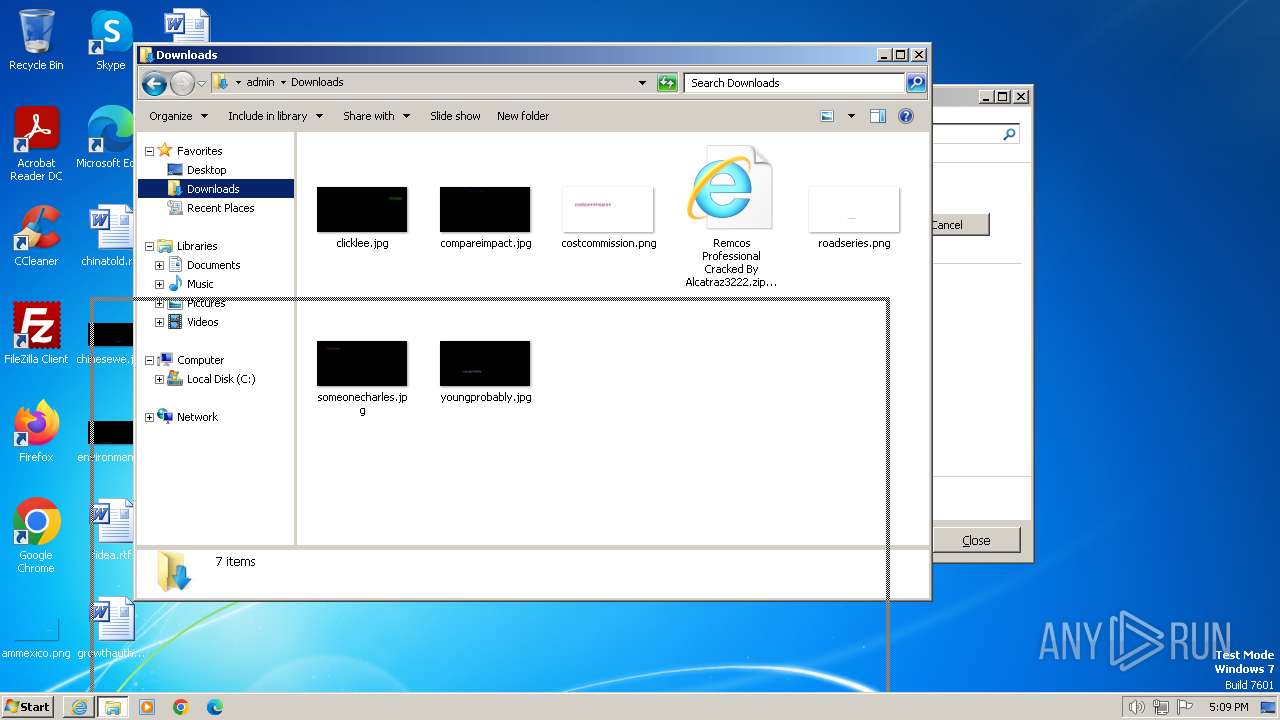Open Explorer Help question mark icon
1280x720 pixels.
(x=906, y=116)
